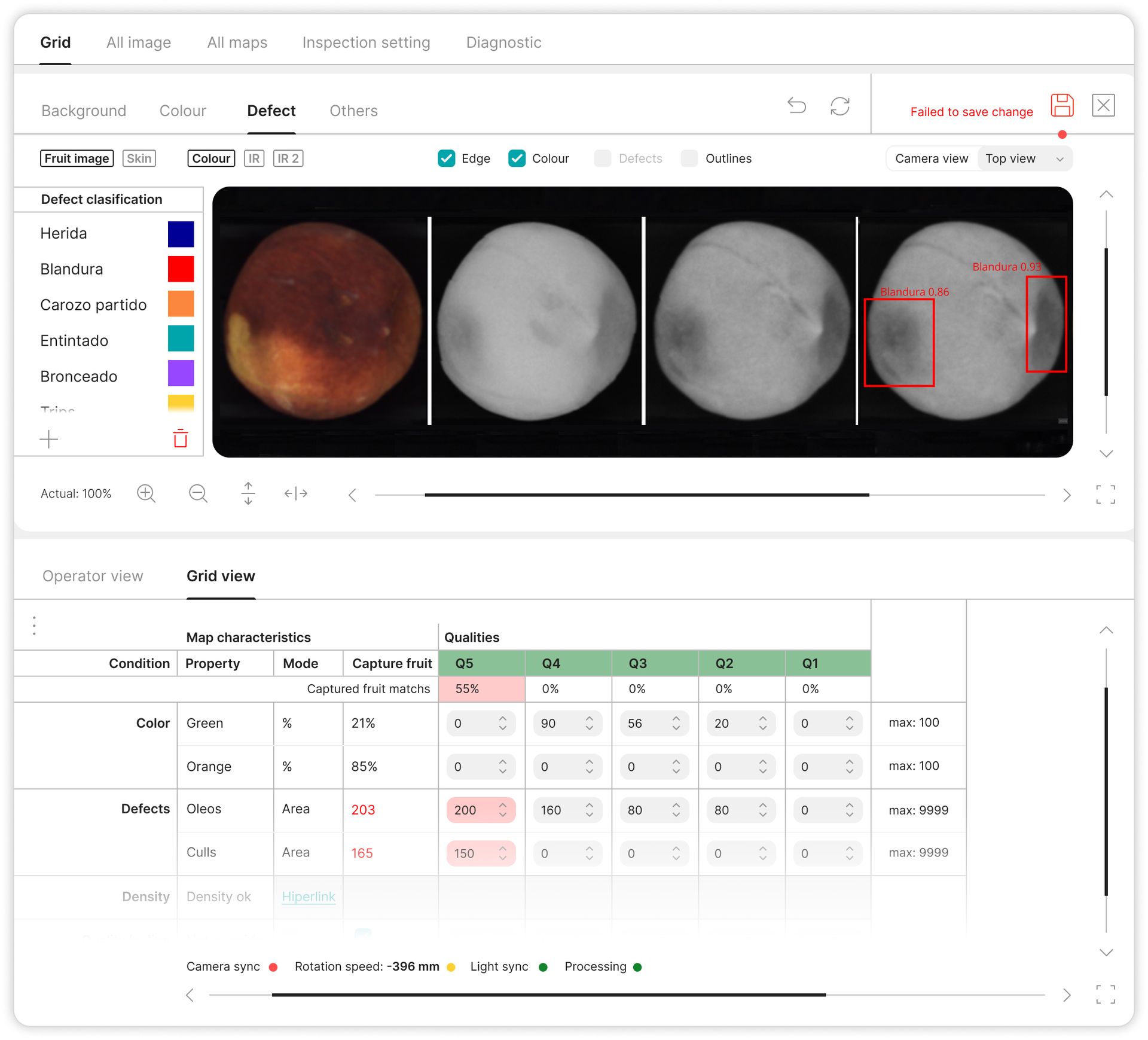Select the IR 2 image button
The width and height of the screenshot is (1148, 1040).
tap(288, 158)
